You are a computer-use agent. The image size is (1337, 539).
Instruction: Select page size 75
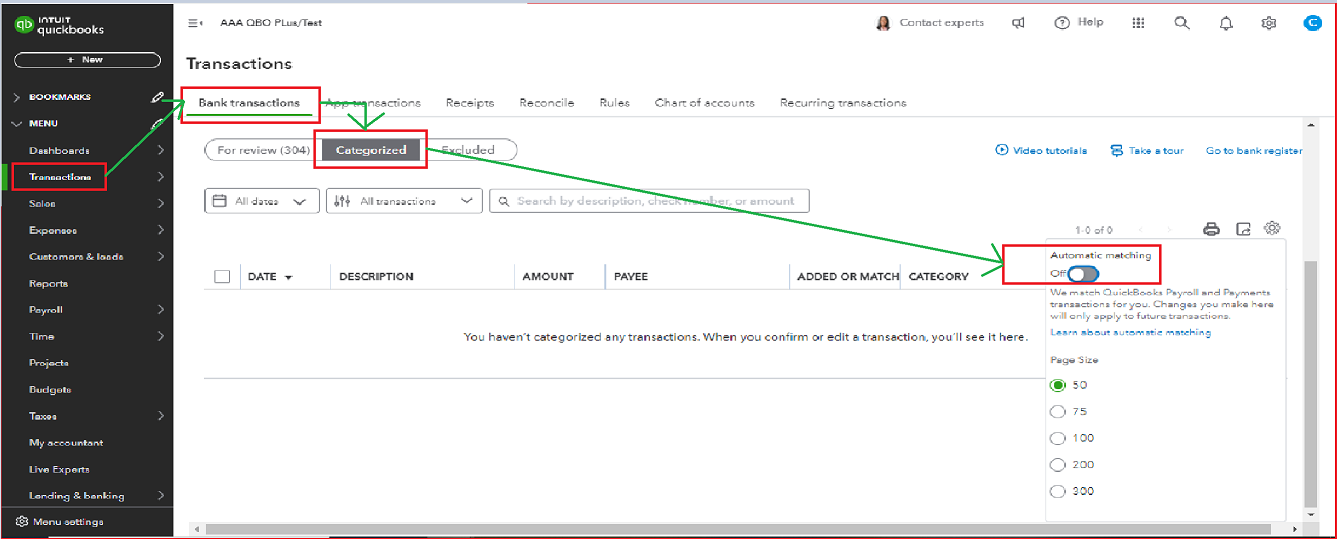pos(1058,411)
